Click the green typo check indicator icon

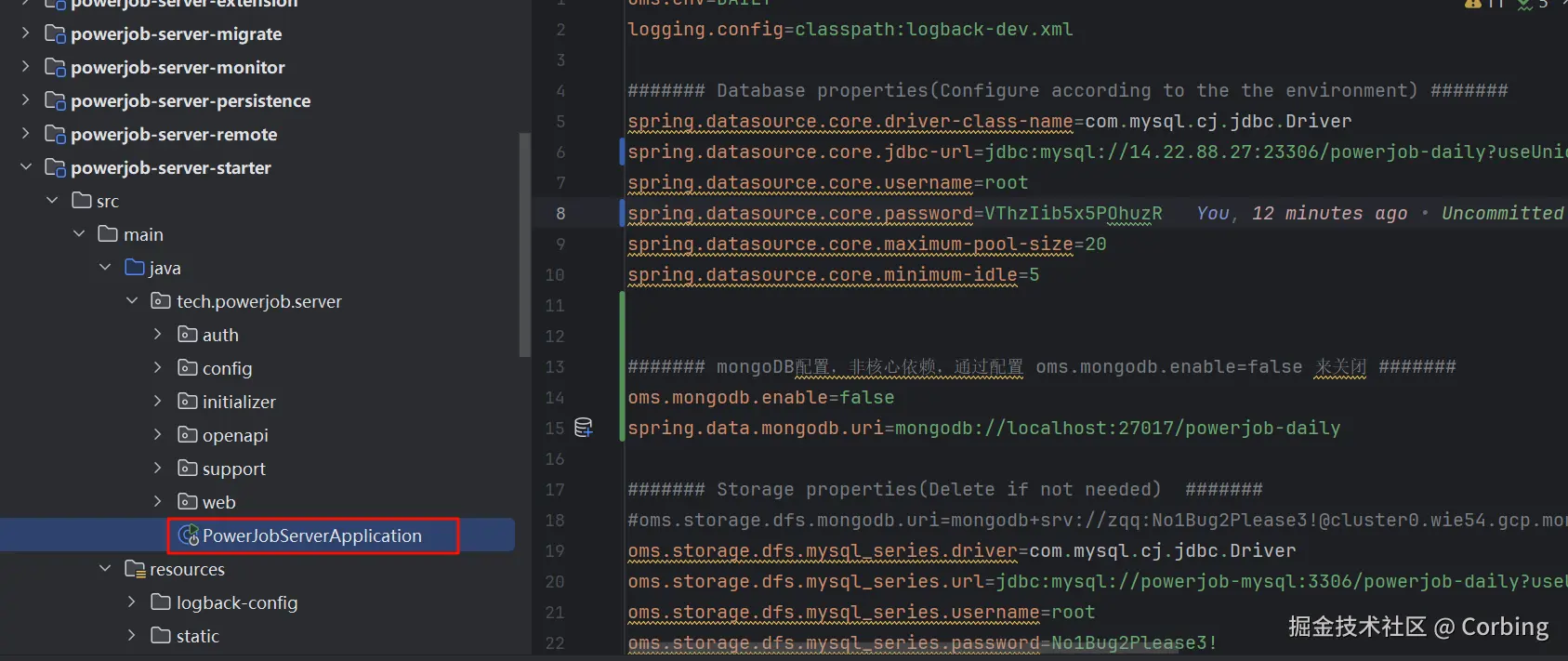pos(1525,4)
